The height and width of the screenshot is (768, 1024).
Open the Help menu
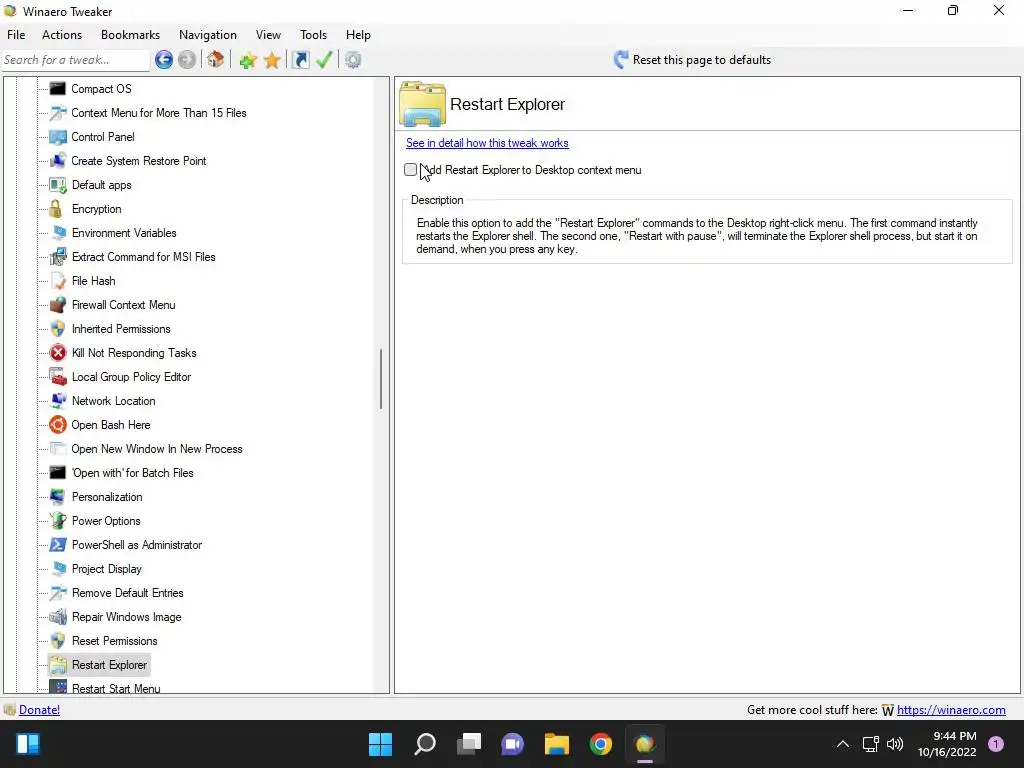coord(358,35)
